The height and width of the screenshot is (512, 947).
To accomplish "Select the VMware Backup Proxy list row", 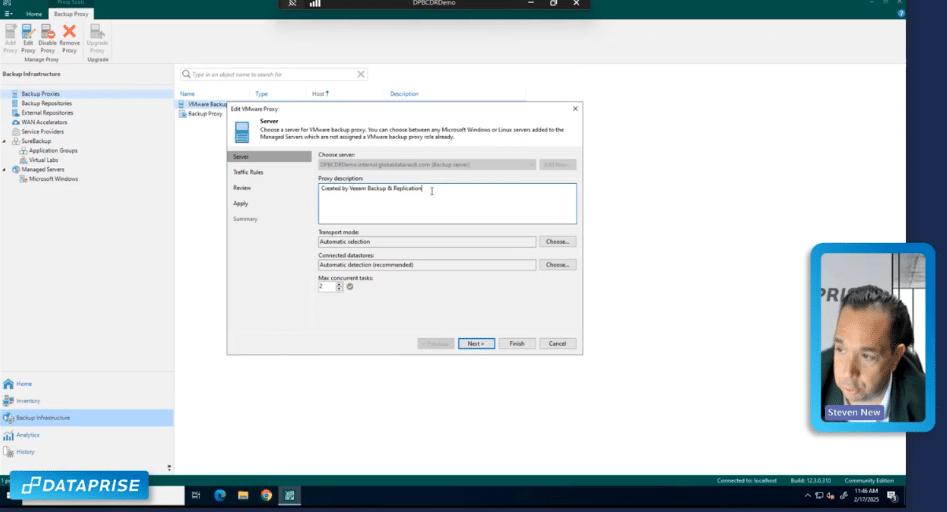I will tap(203, 104).
